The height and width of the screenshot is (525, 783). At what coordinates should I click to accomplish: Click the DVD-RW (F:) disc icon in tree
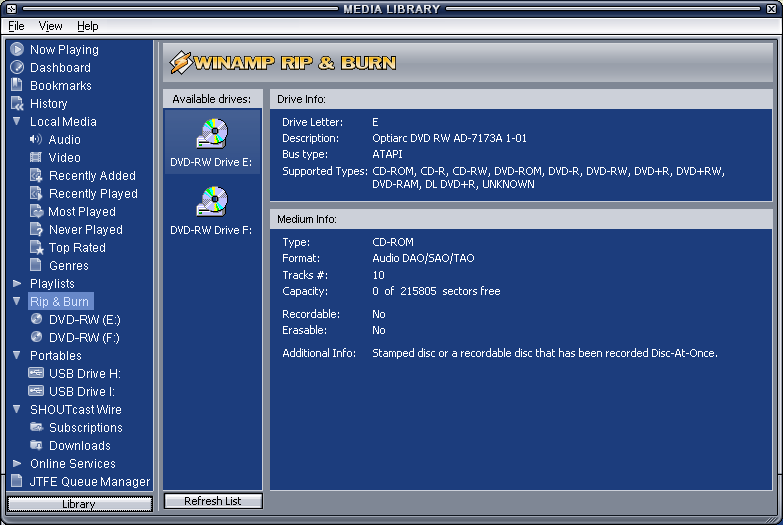pos(36,337)
